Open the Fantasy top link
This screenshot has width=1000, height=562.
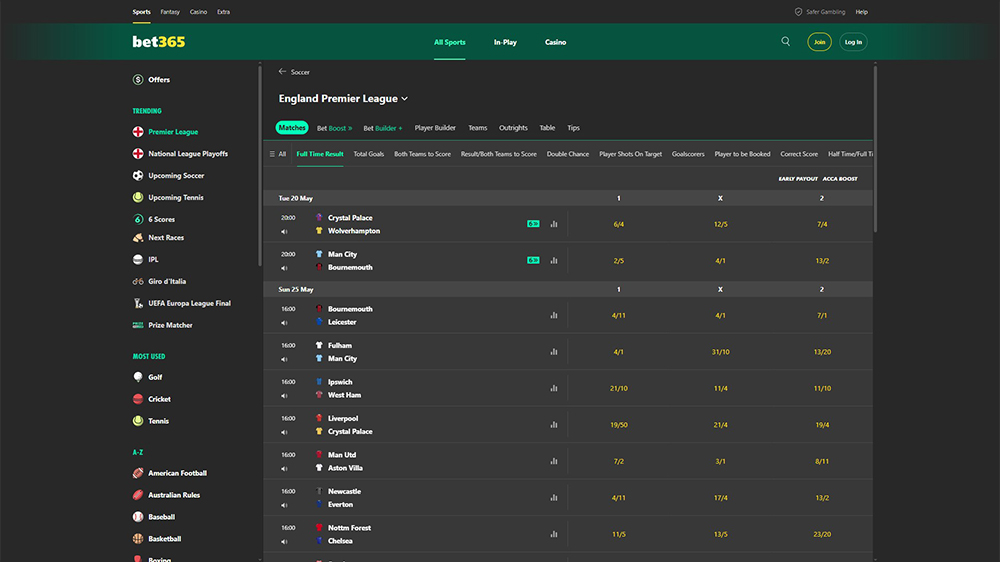170,11
